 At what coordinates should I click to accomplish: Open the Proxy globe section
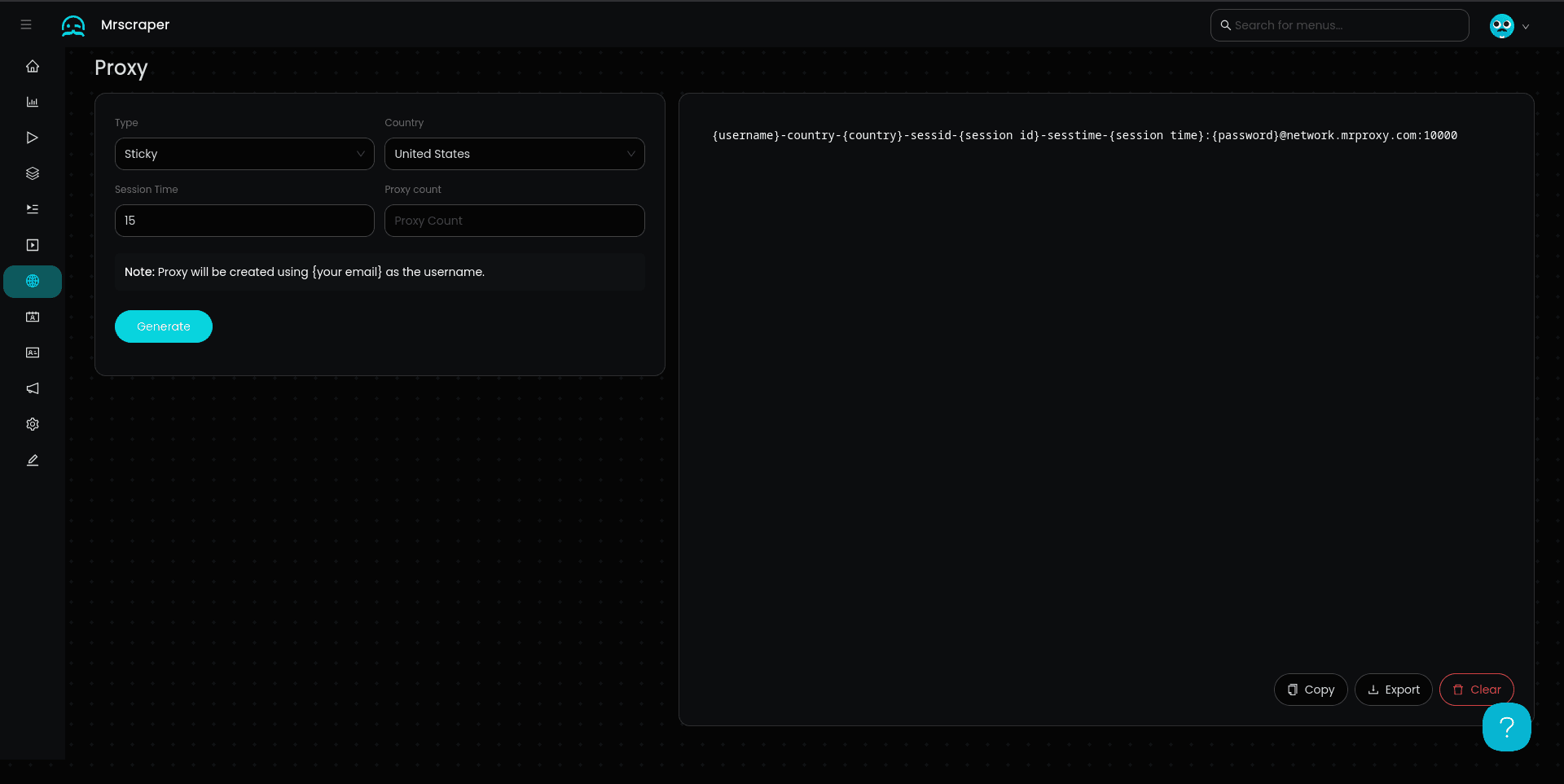pyautogui.click(x=33, y=281)
